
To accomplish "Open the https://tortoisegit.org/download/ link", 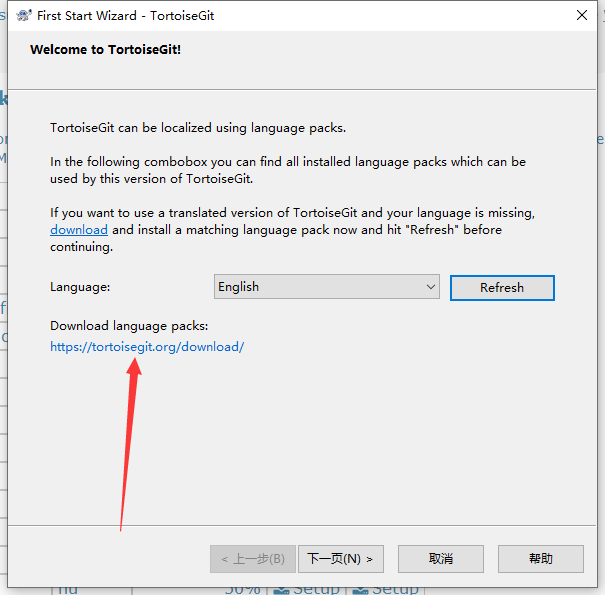I will 147,347.
